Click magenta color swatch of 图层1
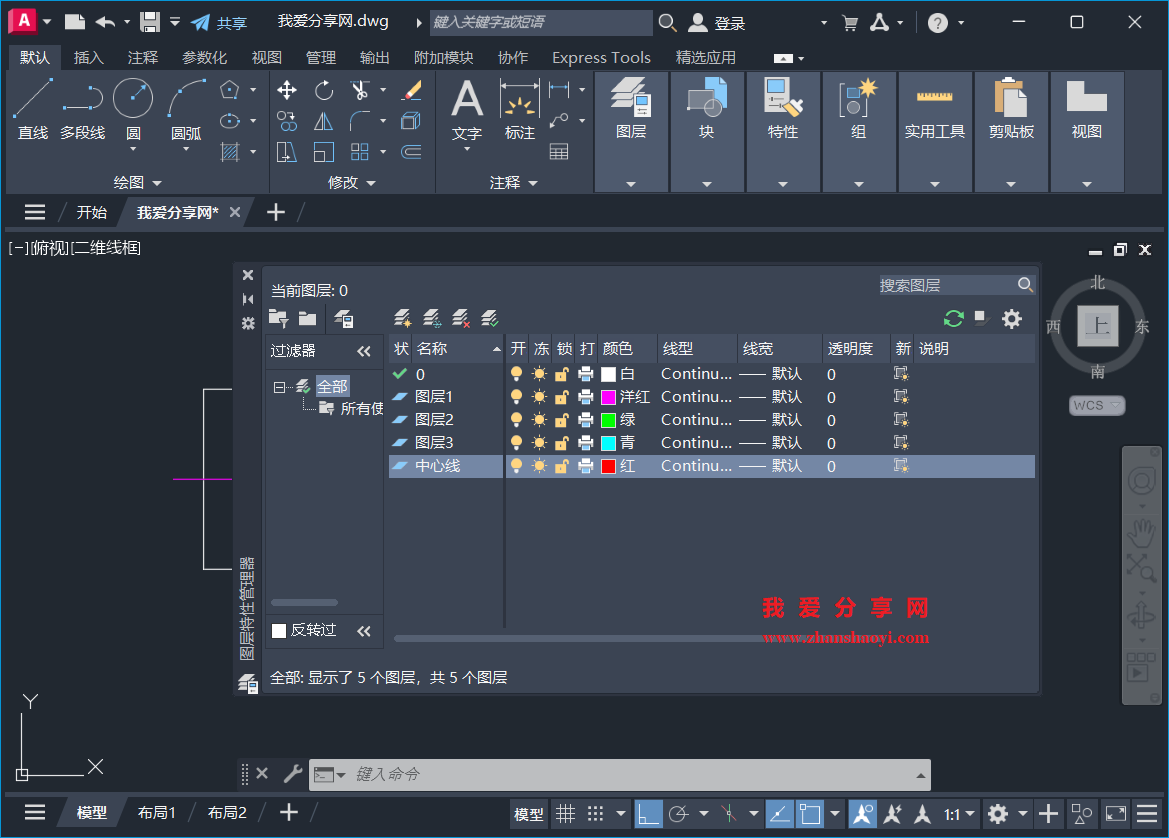The width and height of the screenshot is (1169, 838). [x=608, y=397]
